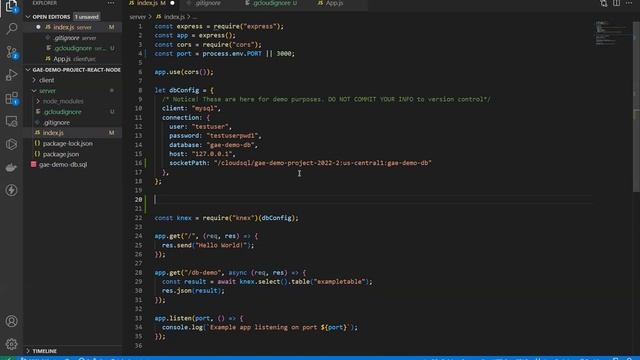640x360 pixels.
Task: Click the braces icon of package-lock.json
Action: [37, 143]
